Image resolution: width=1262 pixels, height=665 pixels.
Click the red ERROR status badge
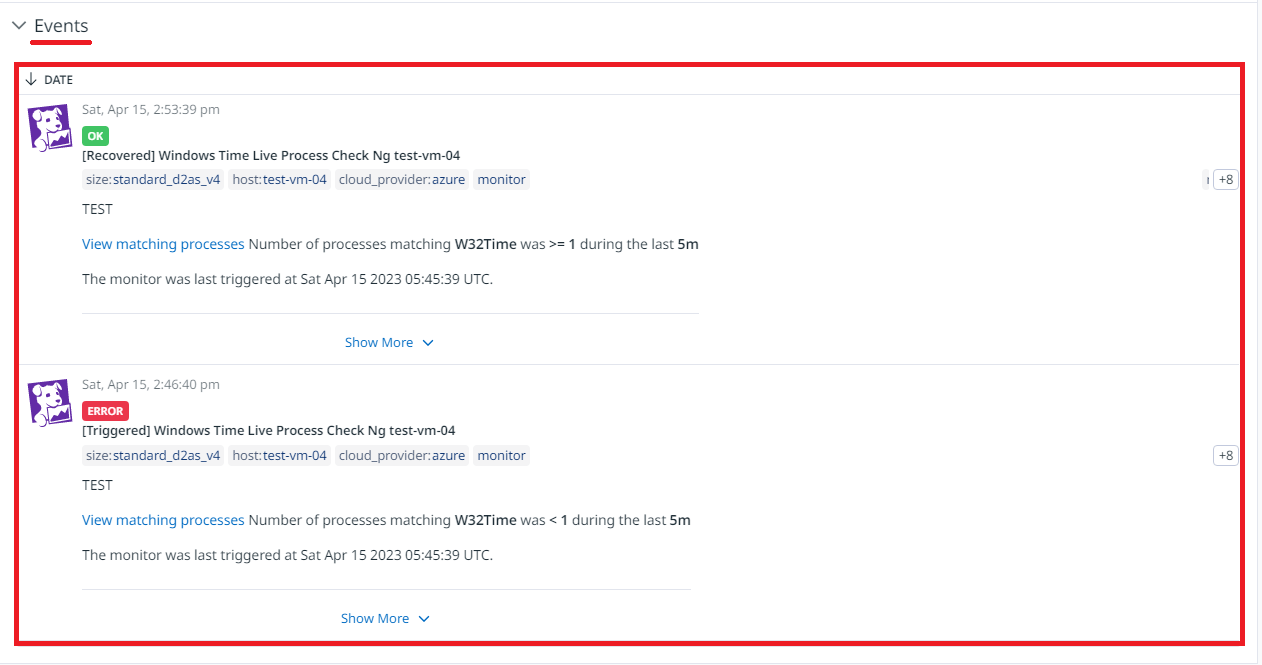[105, 411]
